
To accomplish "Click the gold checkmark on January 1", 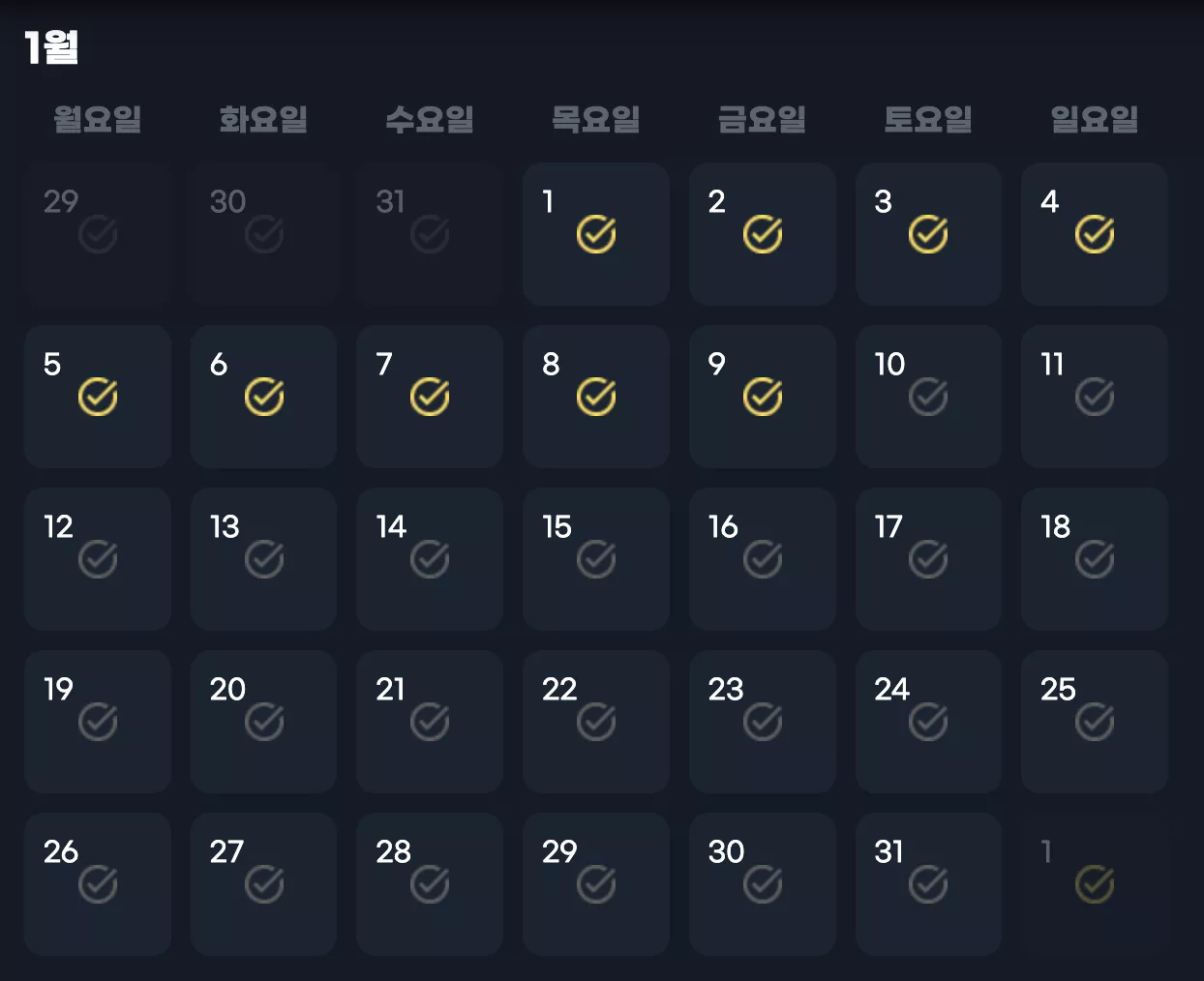I will tap(596, 234).
